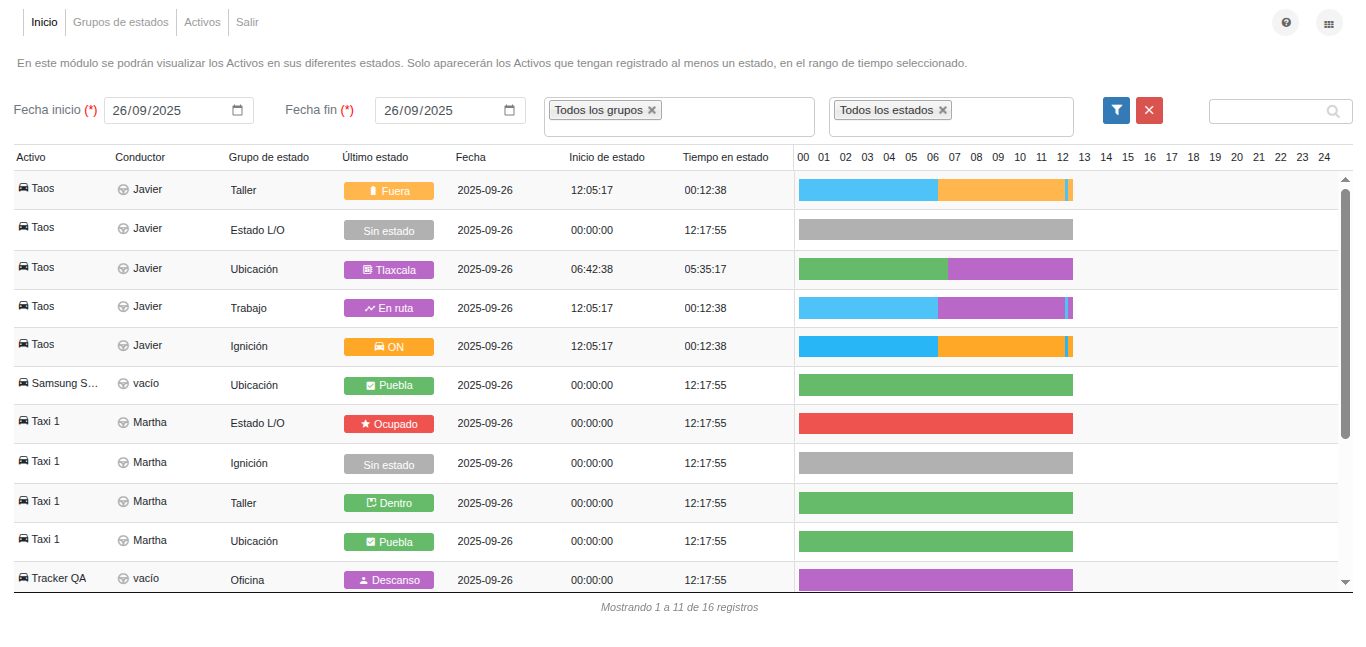The width and height of the screenshot is (1366, 647).
Task: Open the Grupos de estados tab
Action: pos(121,22)
